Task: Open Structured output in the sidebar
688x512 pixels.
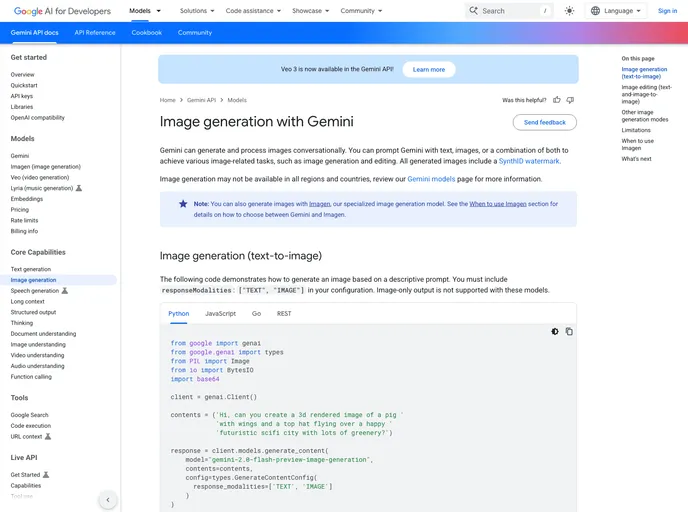Action: point(33,312)
